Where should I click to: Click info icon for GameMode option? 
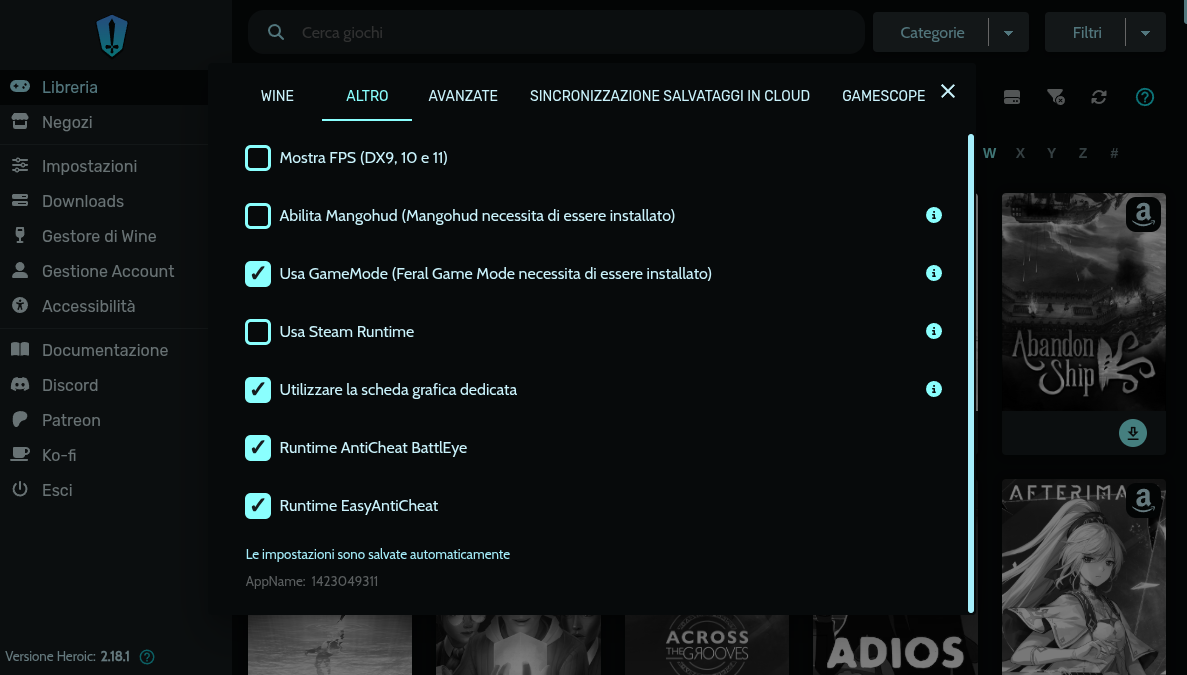coord(934,272)
